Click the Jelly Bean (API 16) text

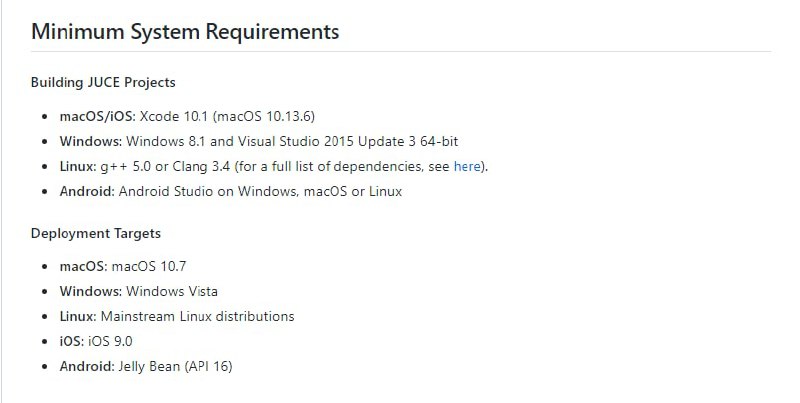coord(177,366)
